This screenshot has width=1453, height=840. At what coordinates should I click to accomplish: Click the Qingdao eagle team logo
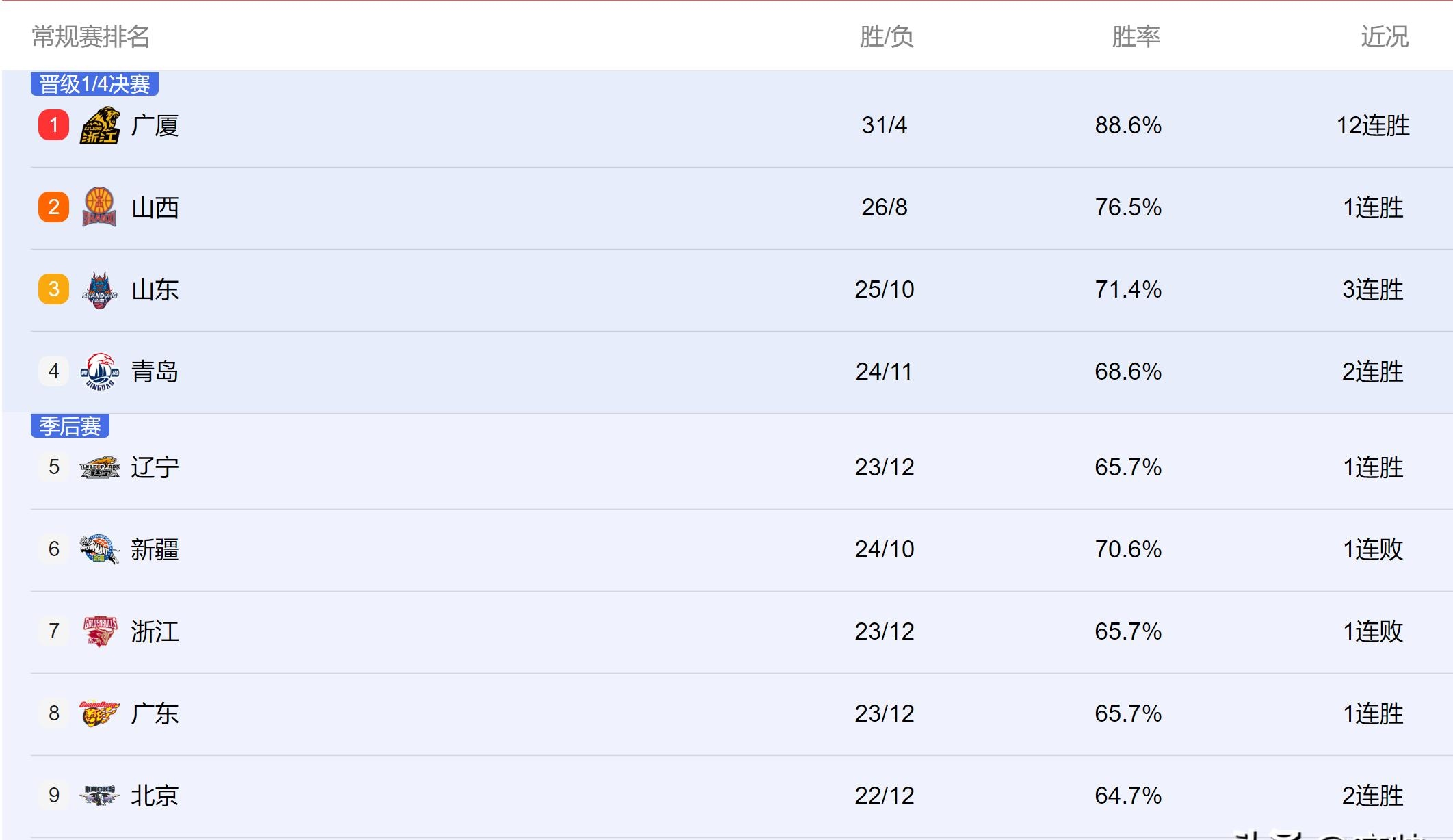click(x=100, y=371)
